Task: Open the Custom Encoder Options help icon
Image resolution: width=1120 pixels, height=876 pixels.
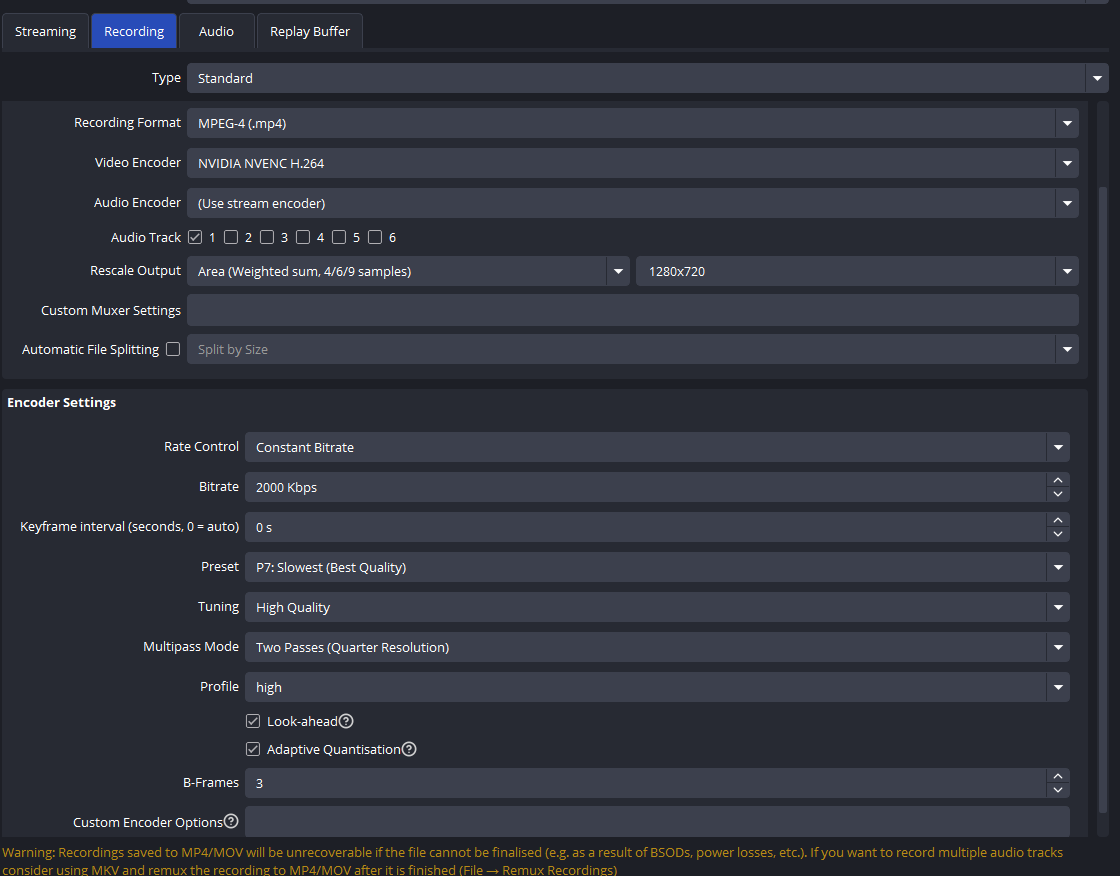Action: pyautogui.click(x=231, y=821)
